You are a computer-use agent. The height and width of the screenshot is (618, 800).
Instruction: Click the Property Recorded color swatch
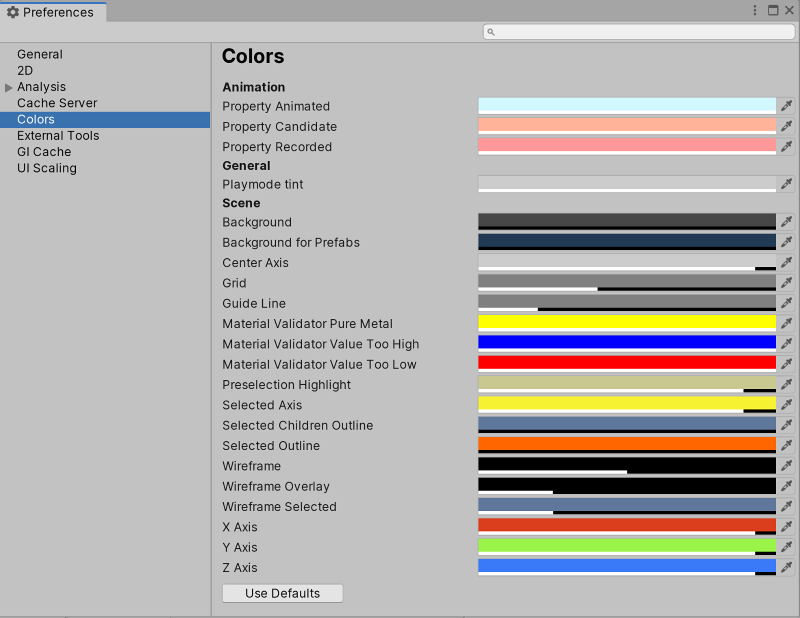627,146
